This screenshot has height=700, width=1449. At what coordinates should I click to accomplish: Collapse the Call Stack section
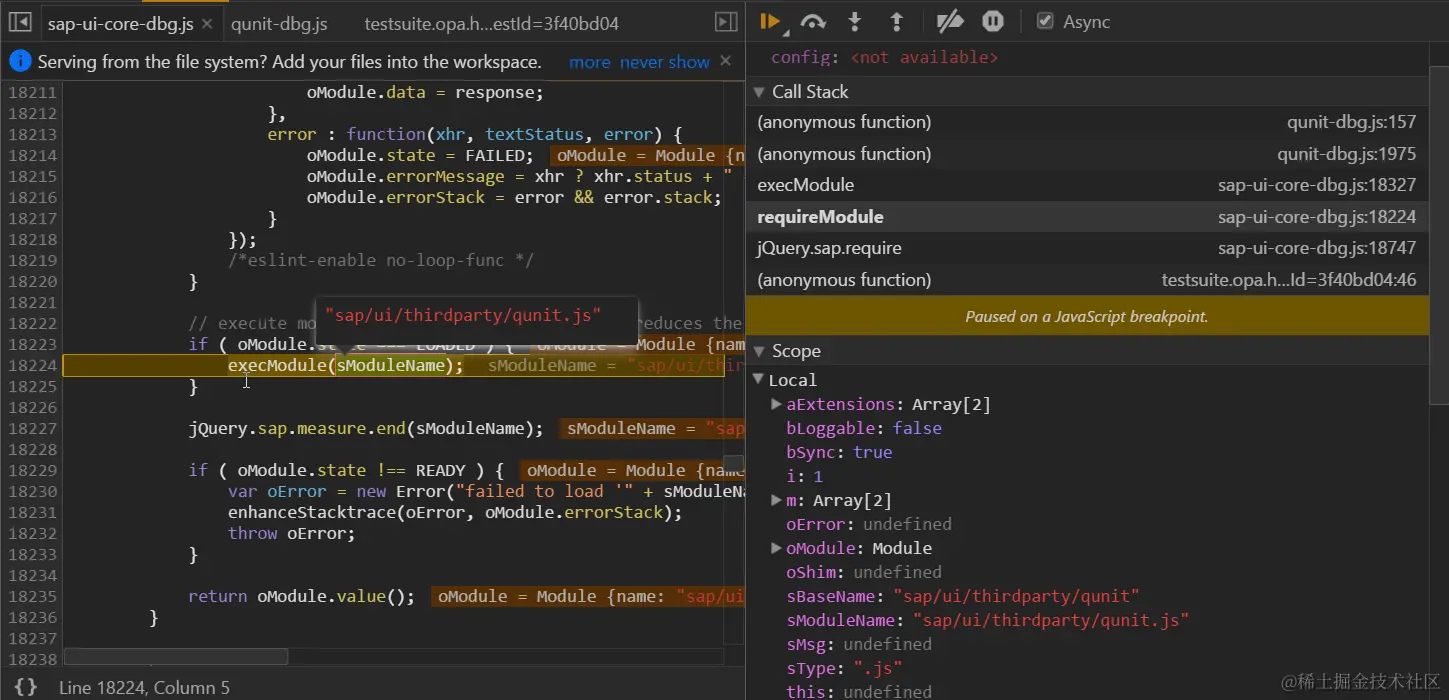759,92
